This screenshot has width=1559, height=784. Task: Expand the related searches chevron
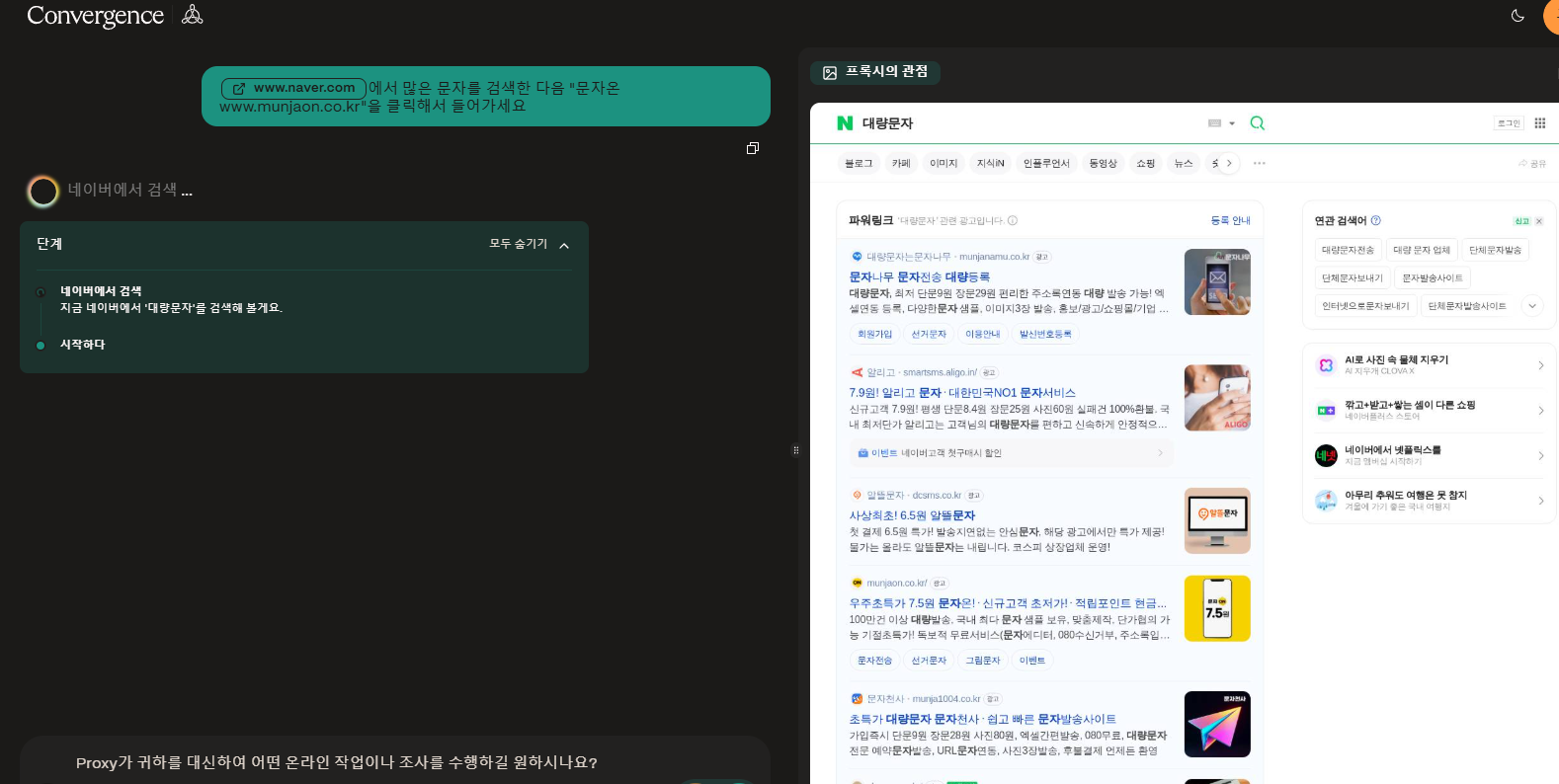point(1531,305)
